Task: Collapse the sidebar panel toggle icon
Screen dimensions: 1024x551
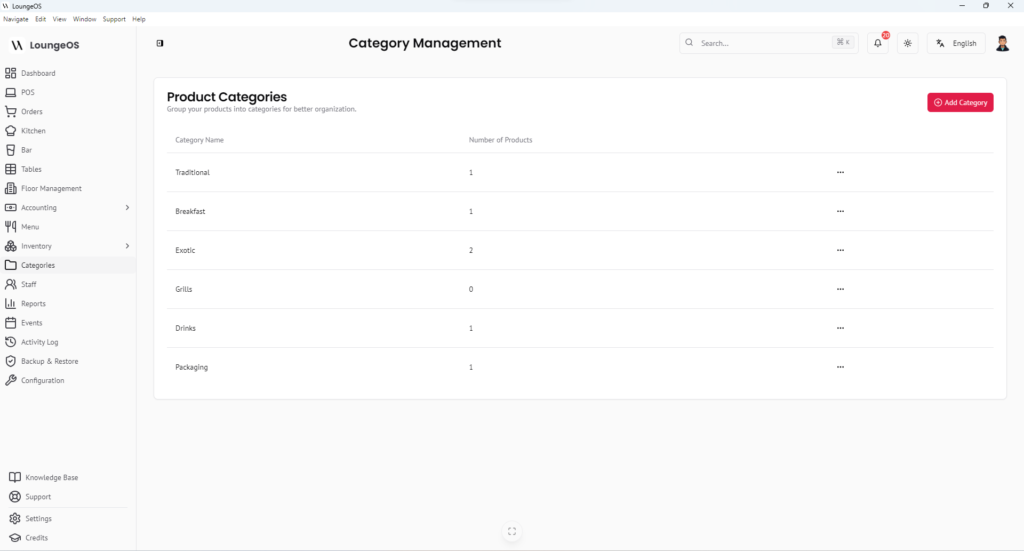Action: (160, 43)
